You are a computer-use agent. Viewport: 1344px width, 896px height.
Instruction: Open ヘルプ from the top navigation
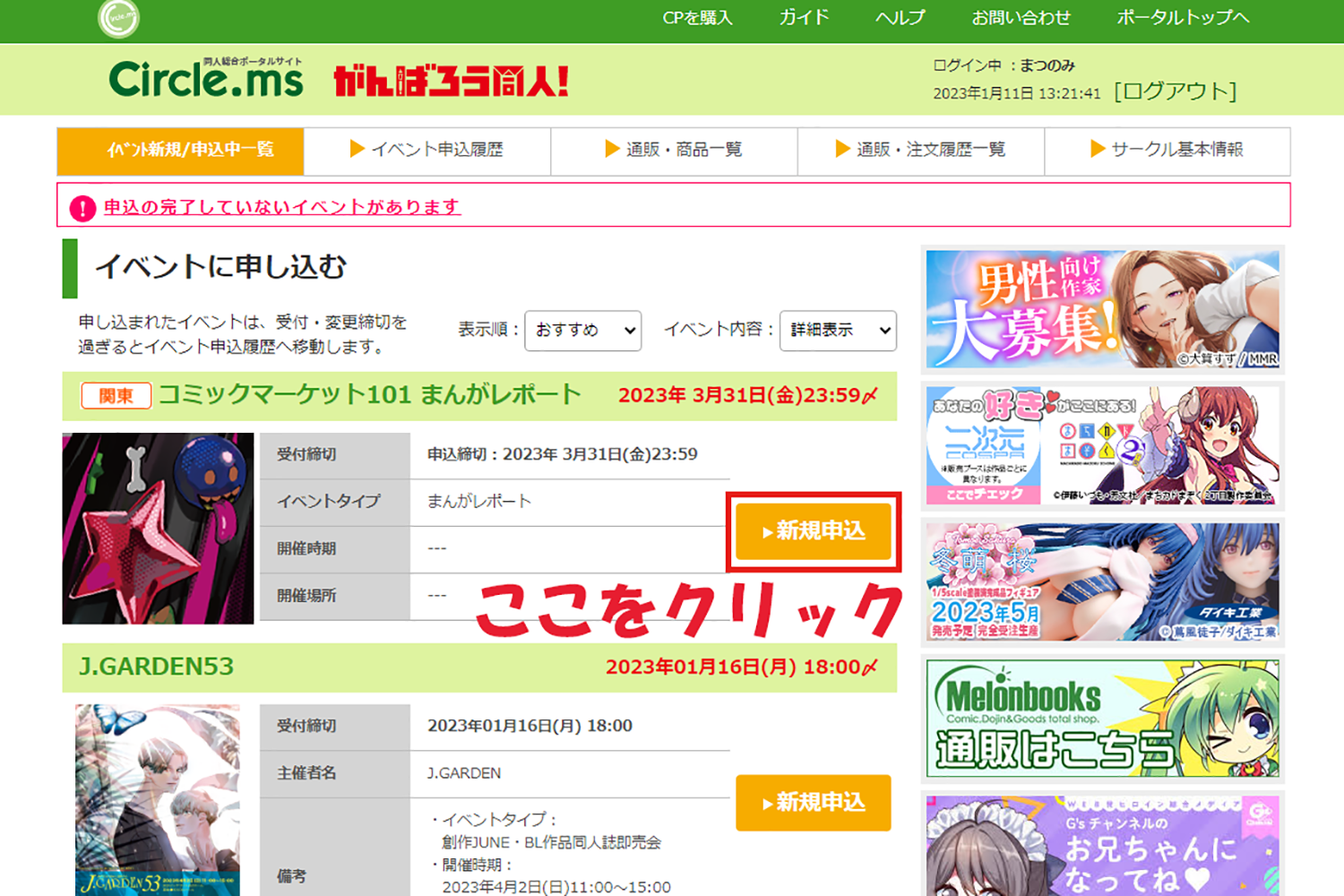pos(900,18)
